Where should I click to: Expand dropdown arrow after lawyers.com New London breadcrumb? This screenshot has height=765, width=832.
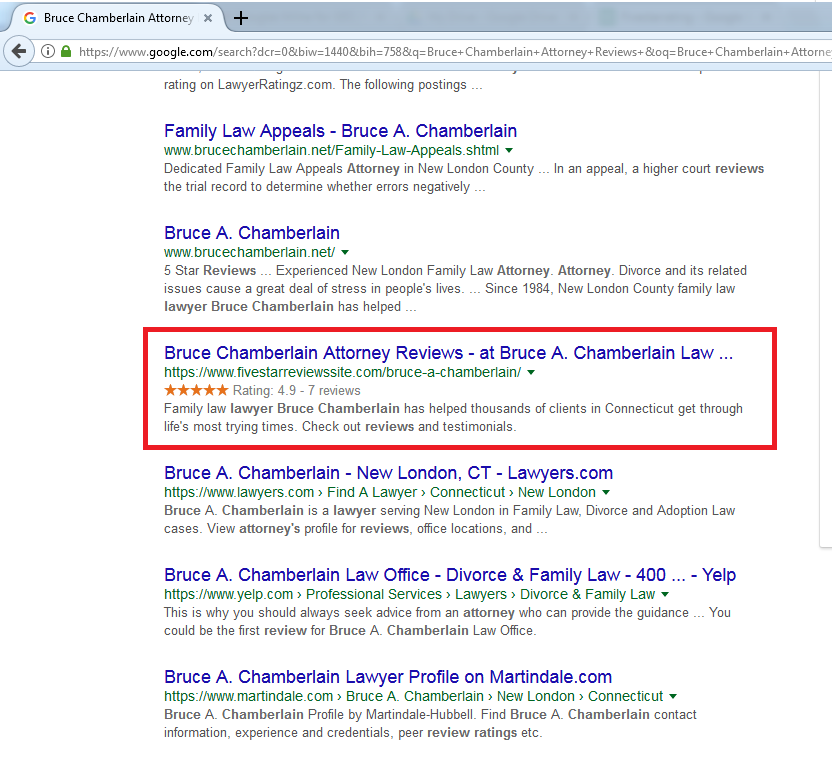[x=606, y=492]
